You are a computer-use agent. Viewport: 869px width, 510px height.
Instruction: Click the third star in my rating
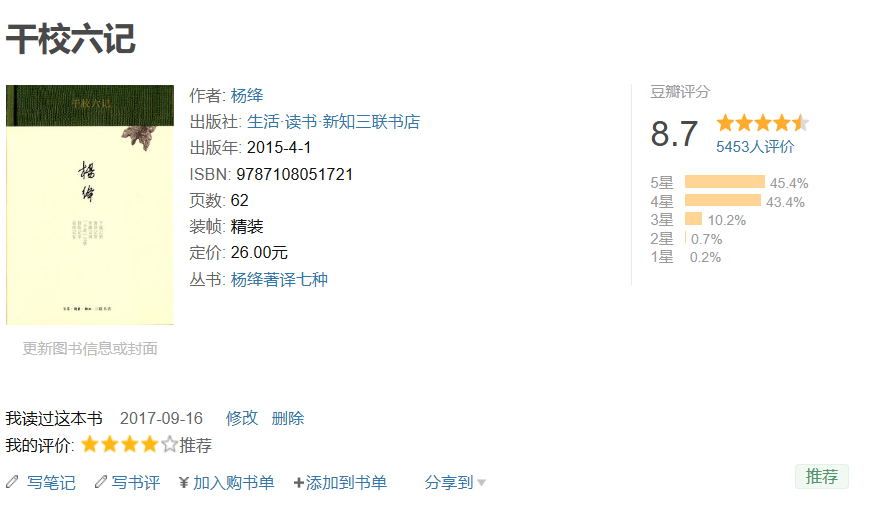click(x=130, y=444)
